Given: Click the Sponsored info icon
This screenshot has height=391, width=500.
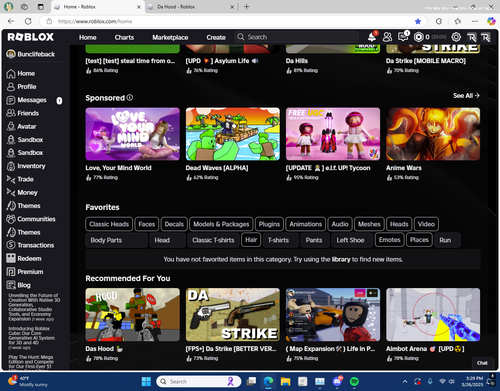Looking at the screenshot, I should coord(130,98).
